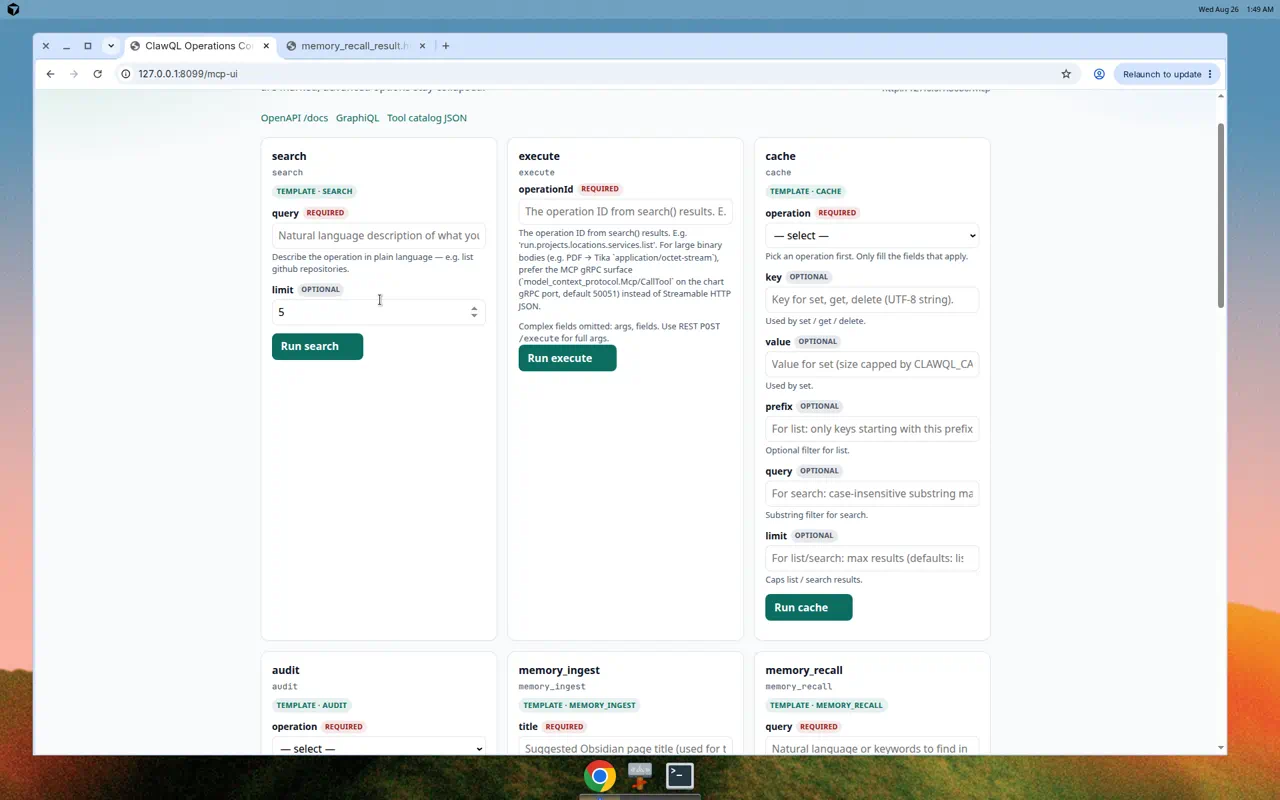Open the tab search dropdown arrow
The width and height of the screenshot is (1280, 800).
tap(111, 46)
